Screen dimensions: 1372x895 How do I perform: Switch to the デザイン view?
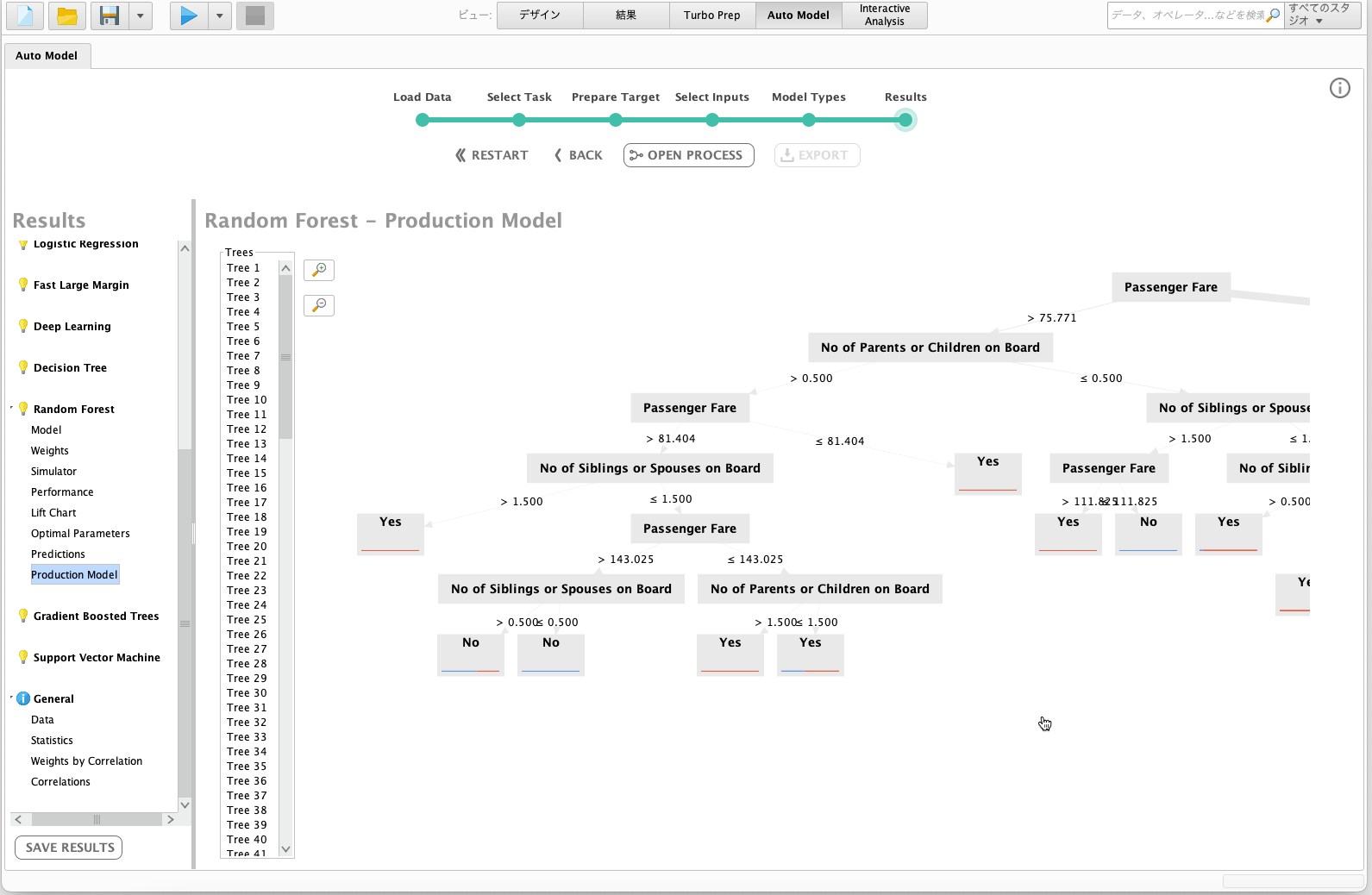pyautogui.click(x=540, y=15)
